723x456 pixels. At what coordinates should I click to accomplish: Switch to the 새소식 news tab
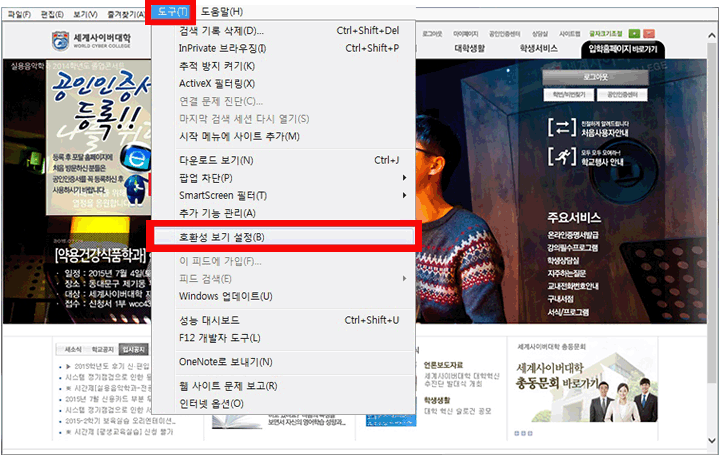(x=72, y=349)
